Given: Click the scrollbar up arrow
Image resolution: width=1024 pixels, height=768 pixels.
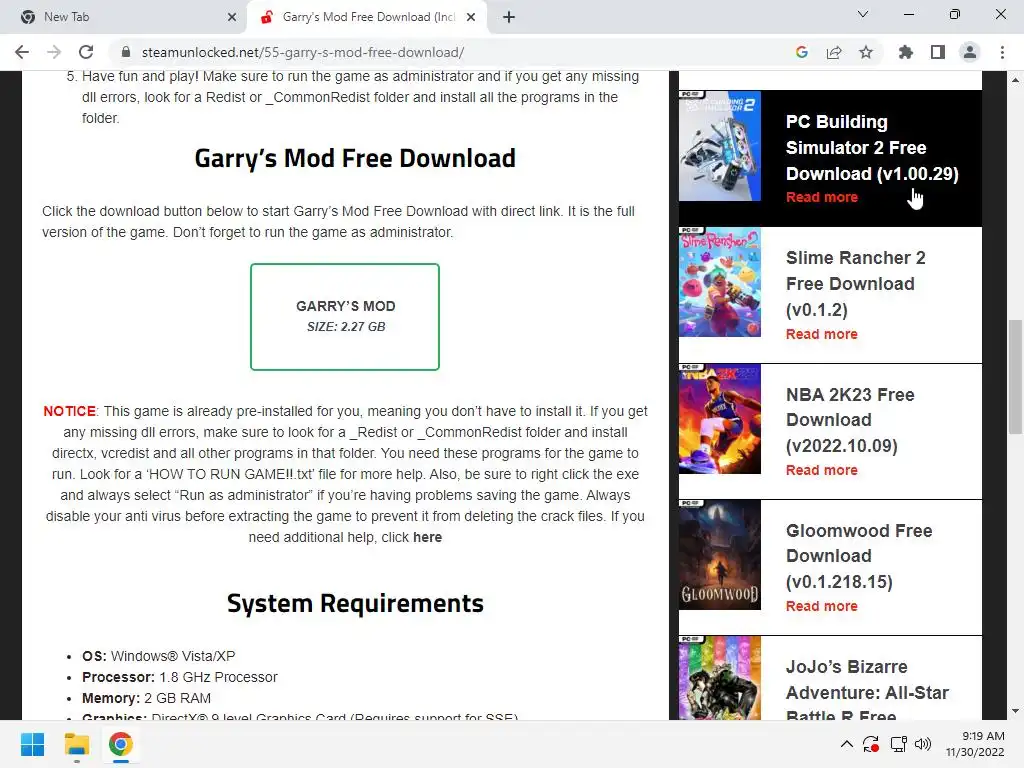Looking at the screenshot, I should (1015, 80).
